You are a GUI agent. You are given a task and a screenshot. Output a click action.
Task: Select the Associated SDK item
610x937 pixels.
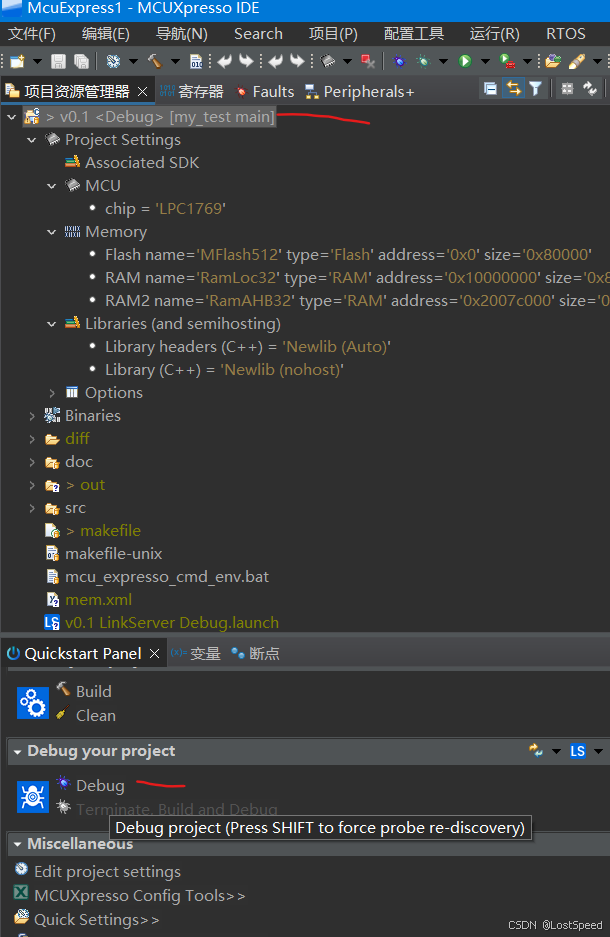point(142,163)
